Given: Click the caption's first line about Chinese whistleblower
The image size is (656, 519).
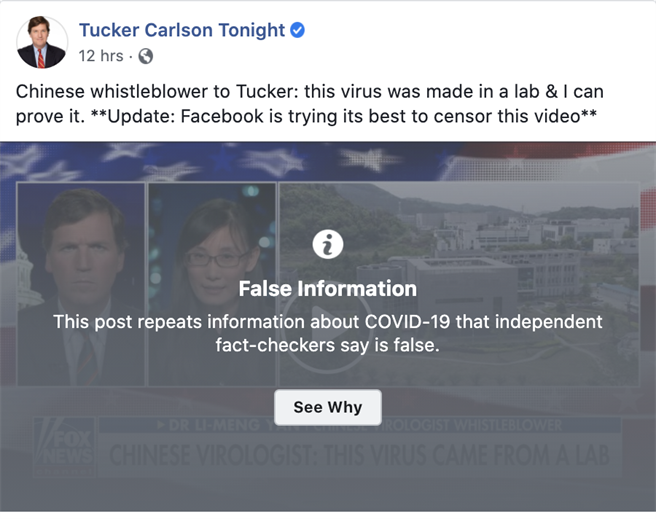Looking at the screenshot, I should pos(310,92).
